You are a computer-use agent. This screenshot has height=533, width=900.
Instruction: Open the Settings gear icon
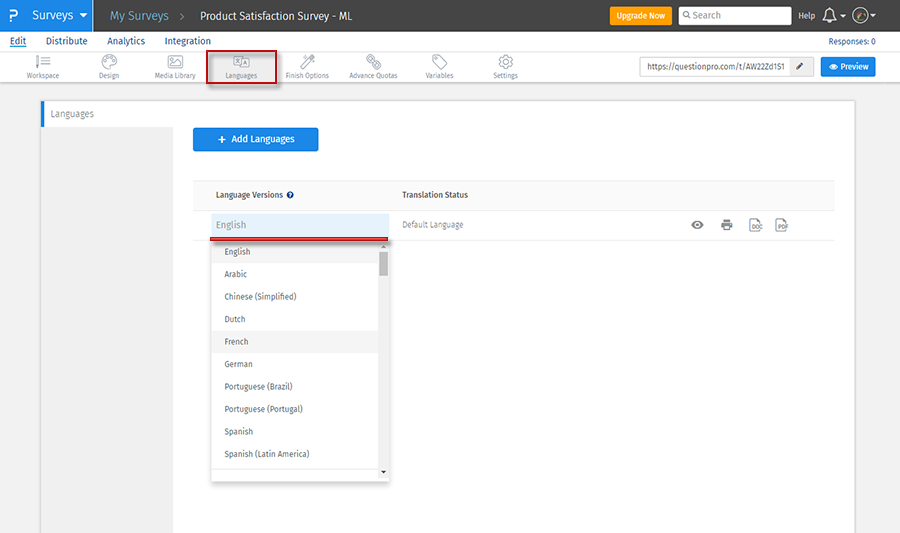505,63
